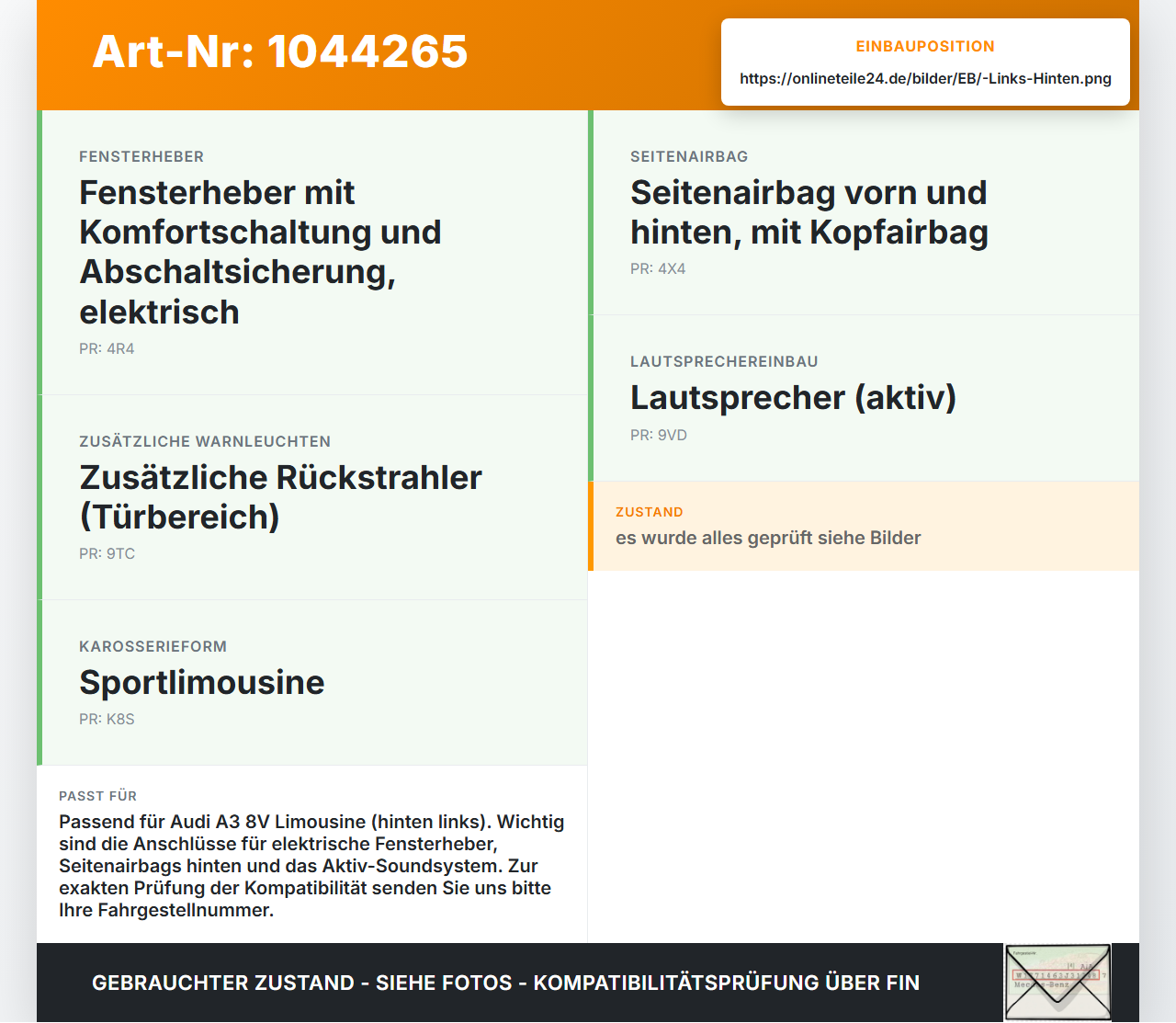Viewport: 1176px width, 1023px height.
Task: Select the Passend für Audi A3 8V paragraph
Action: click(x=311, y=866)
